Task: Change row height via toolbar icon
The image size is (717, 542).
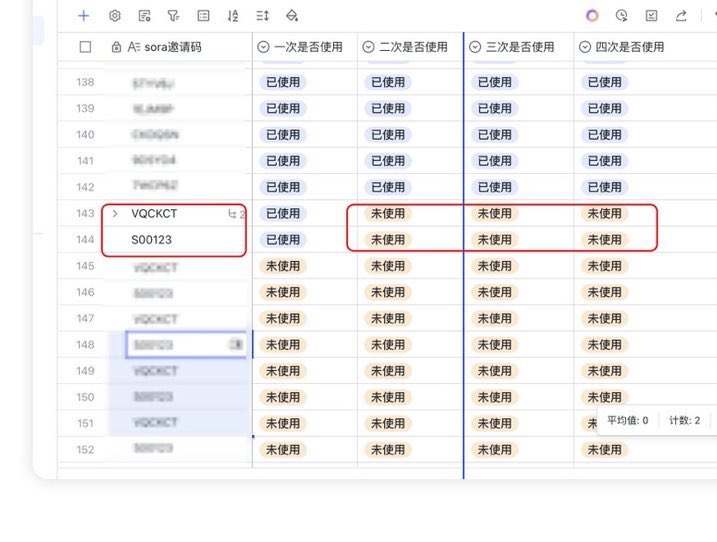Action: 262,16
